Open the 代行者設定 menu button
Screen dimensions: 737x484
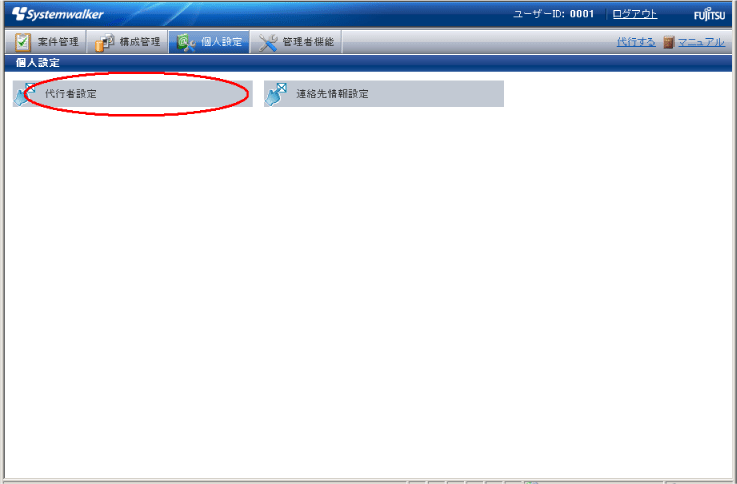(x=133, y=94)
